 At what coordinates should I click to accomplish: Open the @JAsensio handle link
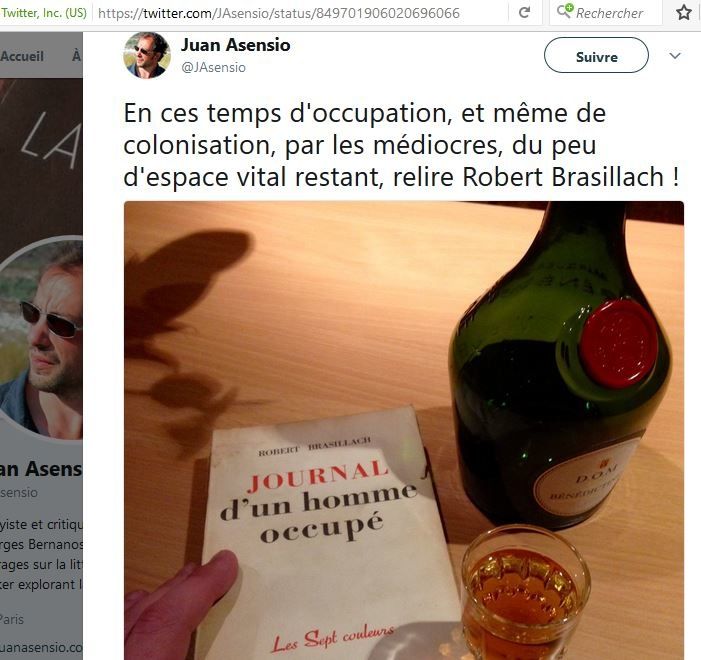(213, 67)
